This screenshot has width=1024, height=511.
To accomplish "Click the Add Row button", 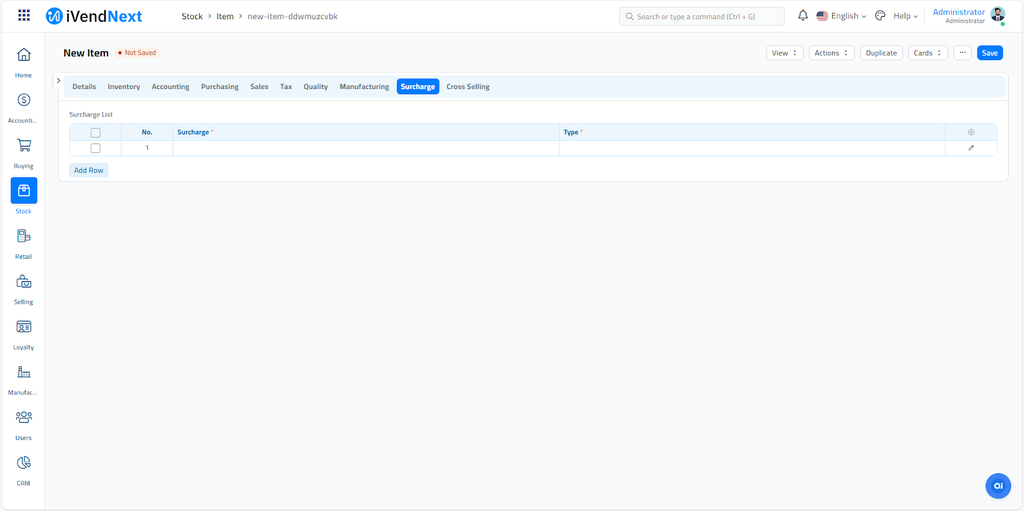I will click(89, 170).
